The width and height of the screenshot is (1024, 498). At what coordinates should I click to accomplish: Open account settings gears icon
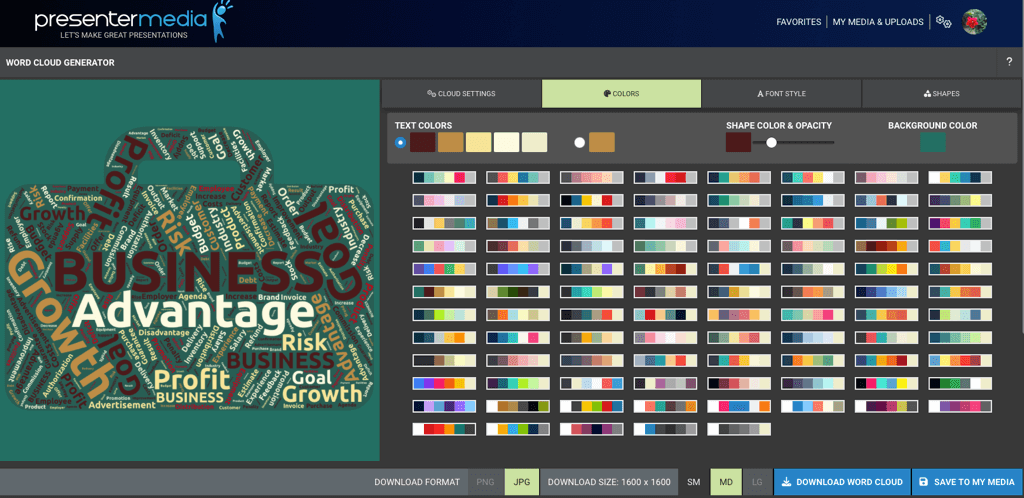(x=943, y=21)
